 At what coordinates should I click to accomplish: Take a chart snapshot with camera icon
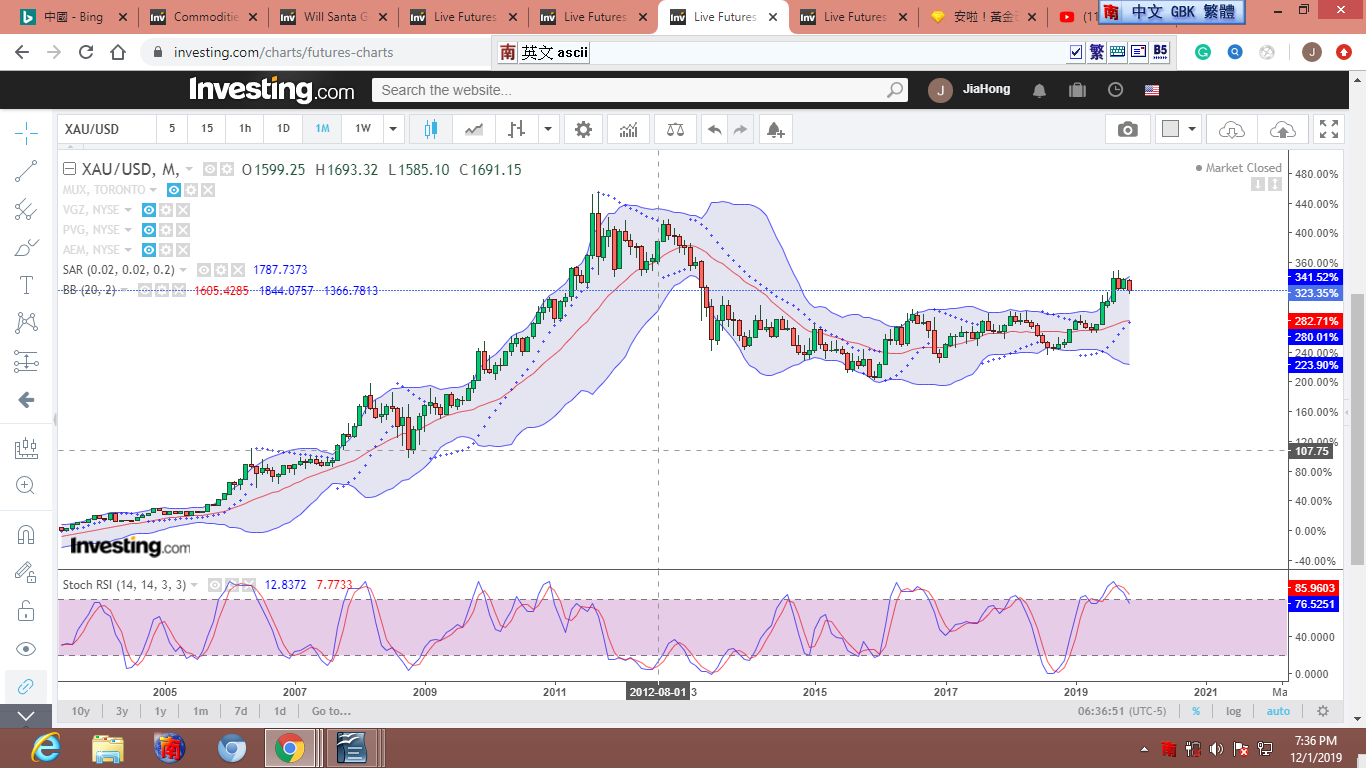coord(1128,129)
